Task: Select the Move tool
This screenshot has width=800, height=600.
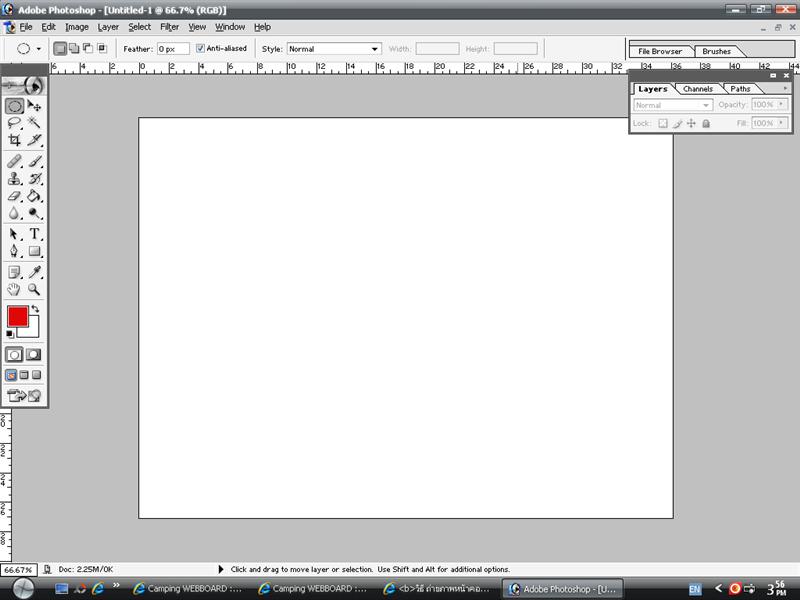Action: tap(34, 106)
